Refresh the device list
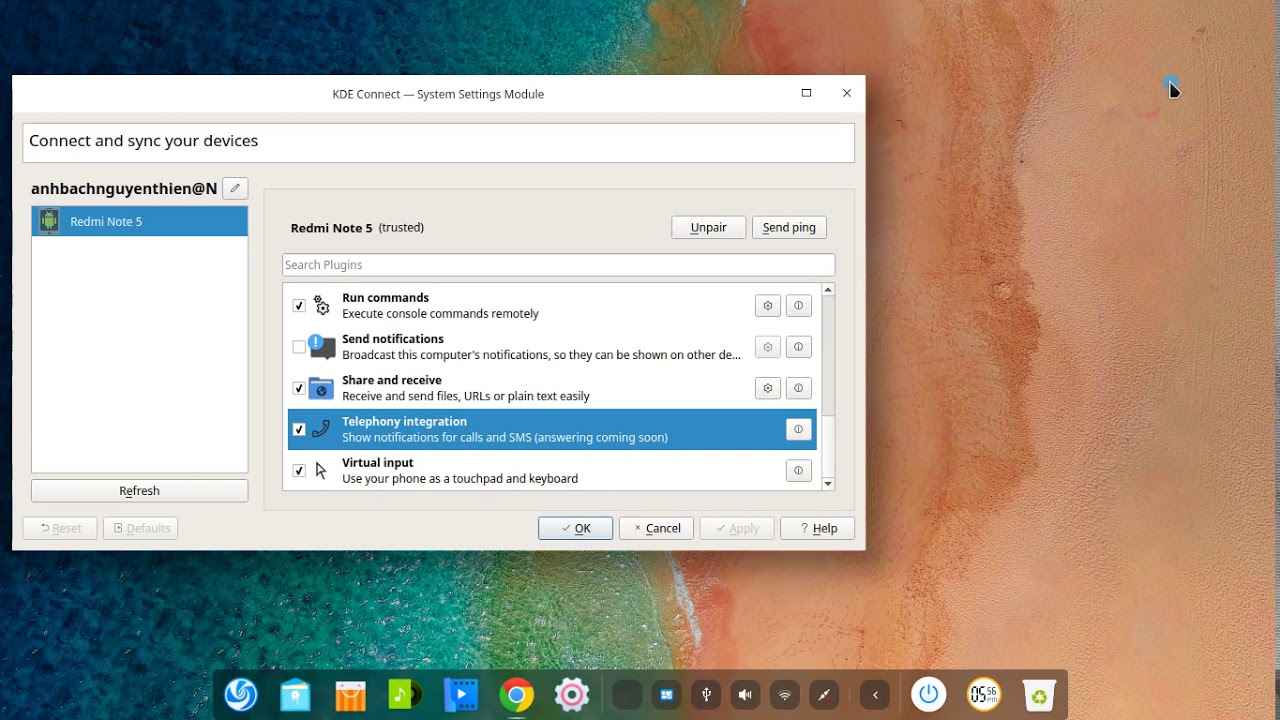The image size is (1280, 720). [140, 491]
